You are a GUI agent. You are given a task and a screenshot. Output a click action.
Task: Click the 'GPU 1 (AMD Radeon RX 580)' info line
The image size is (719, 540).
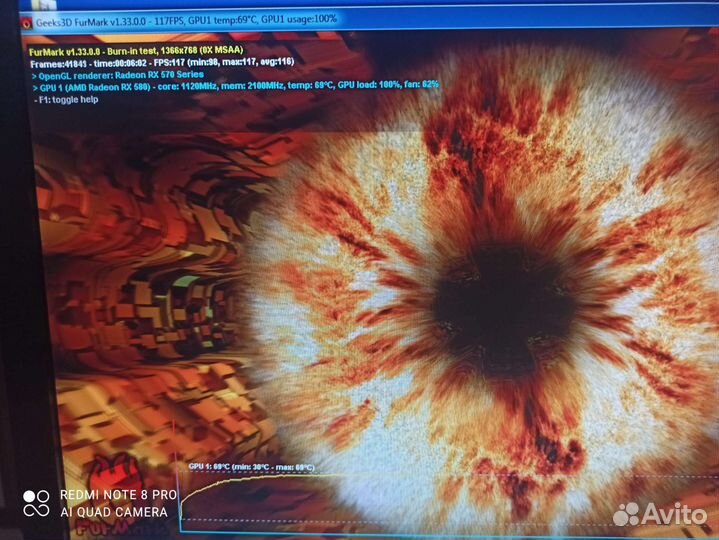pos(235,86)
